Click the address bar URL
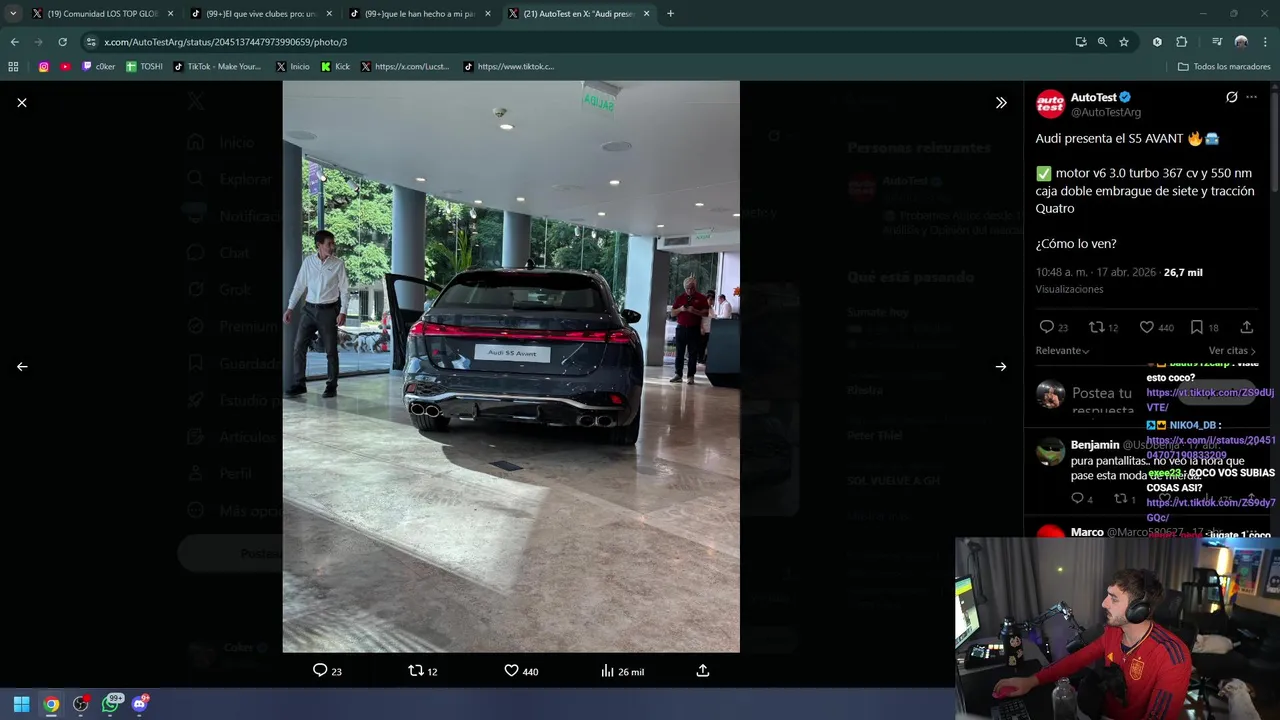This screenshot has height=720, width=1280. point(226,42)
